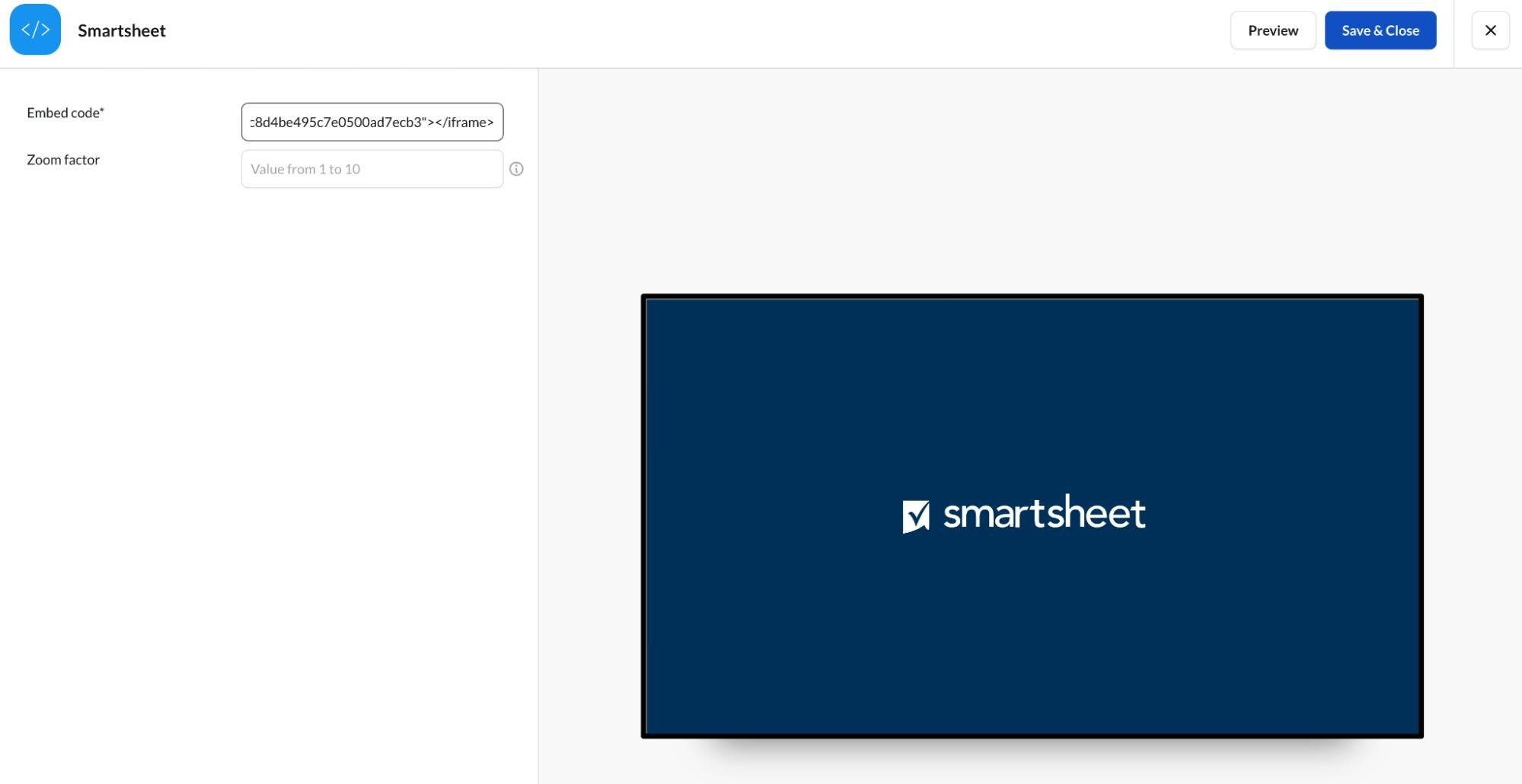Save and close the Smartsheet settings
1522x784 pixels.
point(1380,30)
